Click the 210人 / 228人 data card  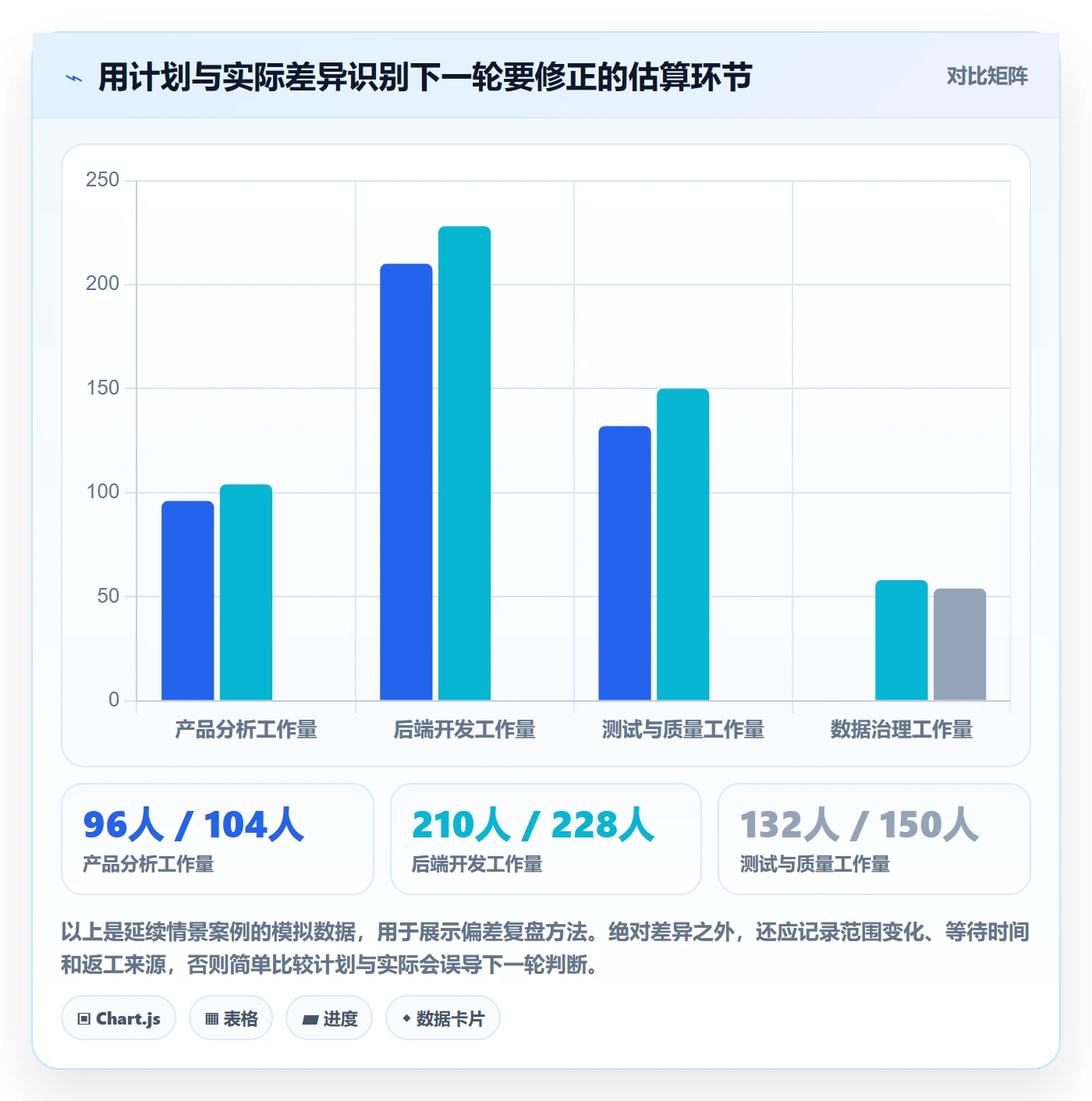(x=546, y=839)
